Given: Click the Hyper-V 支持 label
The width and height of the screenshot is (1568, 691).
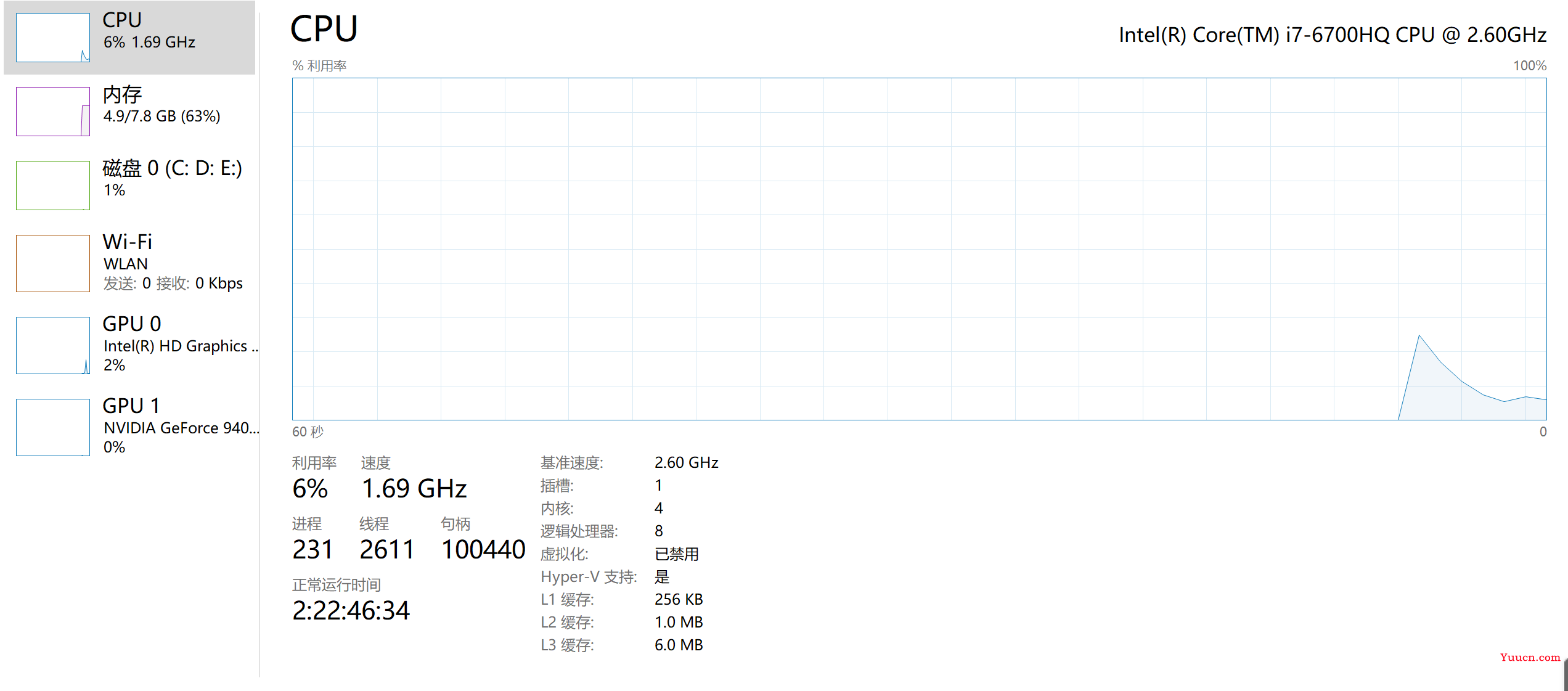Looking at the screenshot, I should [589, 577].
